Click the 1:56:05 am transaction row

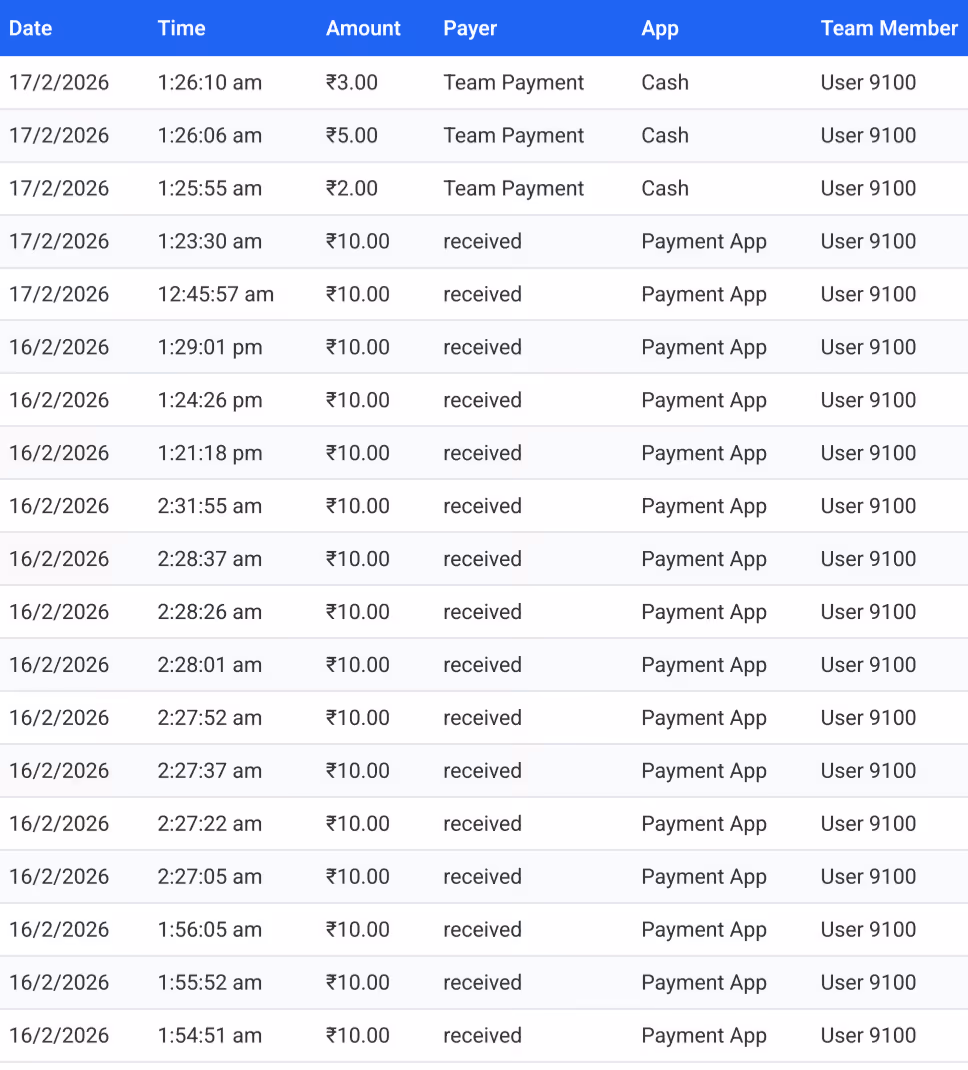click(484, 930)
